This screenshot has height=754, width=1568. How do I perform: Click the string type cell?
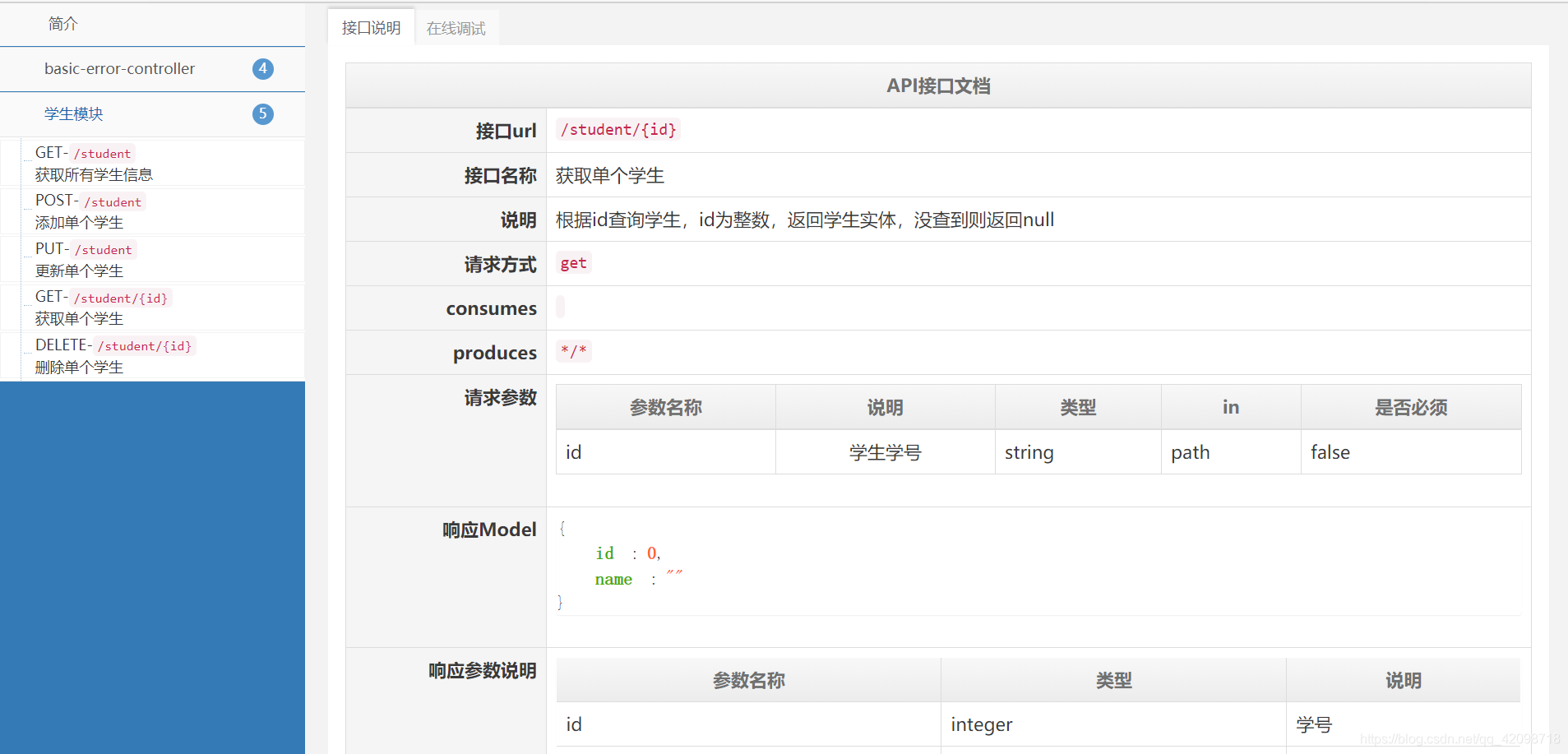[x=1078, y=452]
